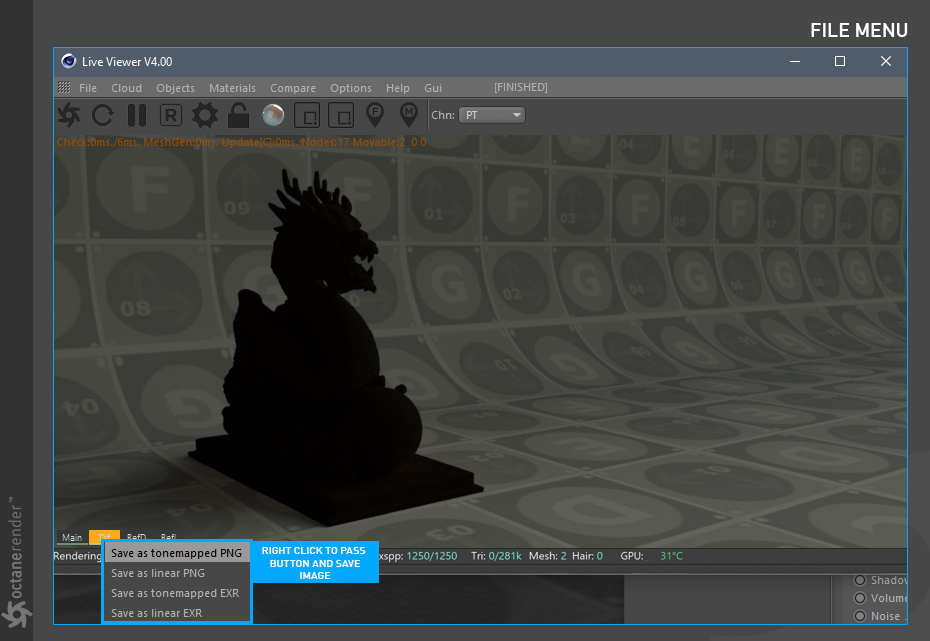Choose Save as linear EXR
Screen dimensions: 930x641
coord(177,613)
